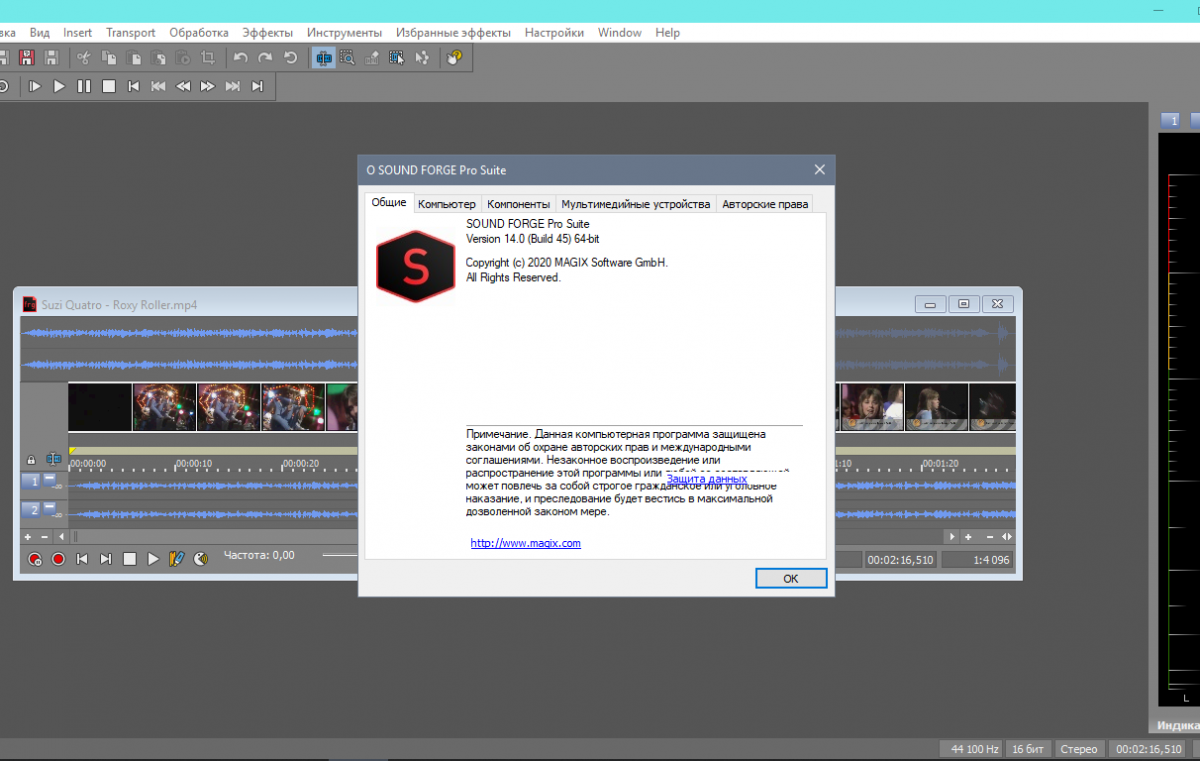This screenshot has width=1200, height=761.
Task: Open the Transport menu
Action: click(x=130, y=32)
